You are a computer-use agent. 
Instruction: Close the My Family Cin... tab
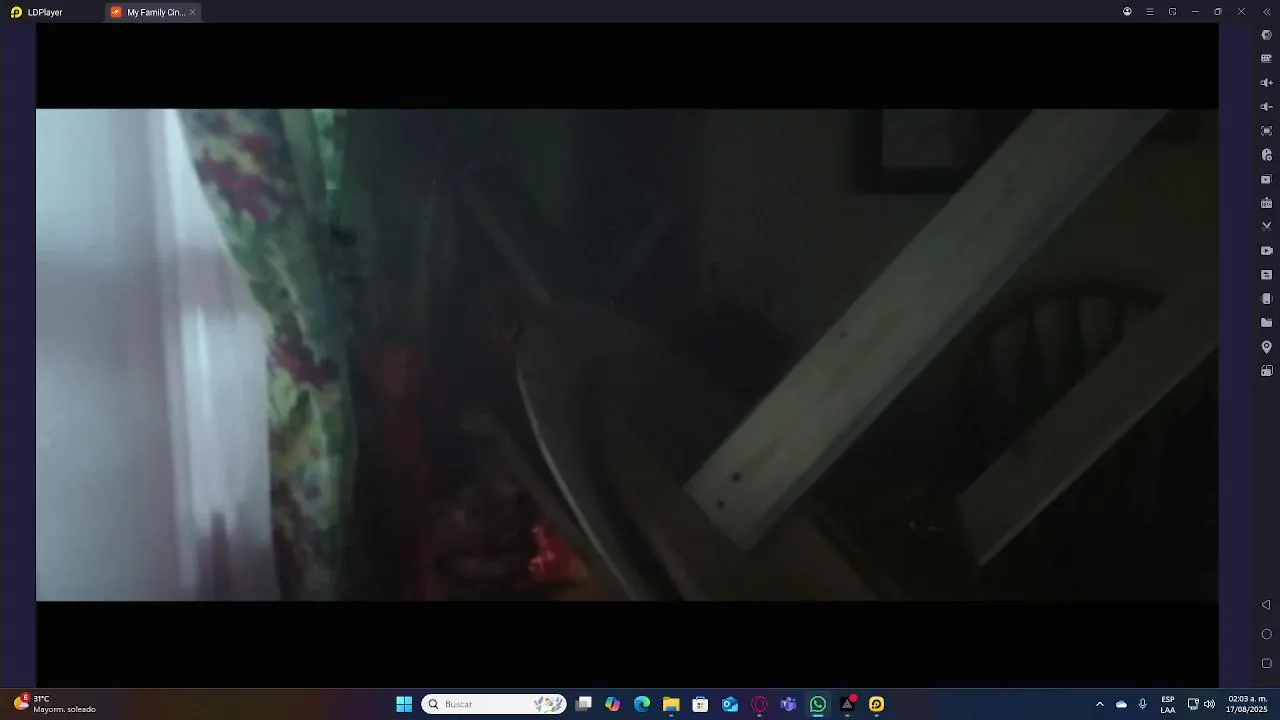click(192, 12)
